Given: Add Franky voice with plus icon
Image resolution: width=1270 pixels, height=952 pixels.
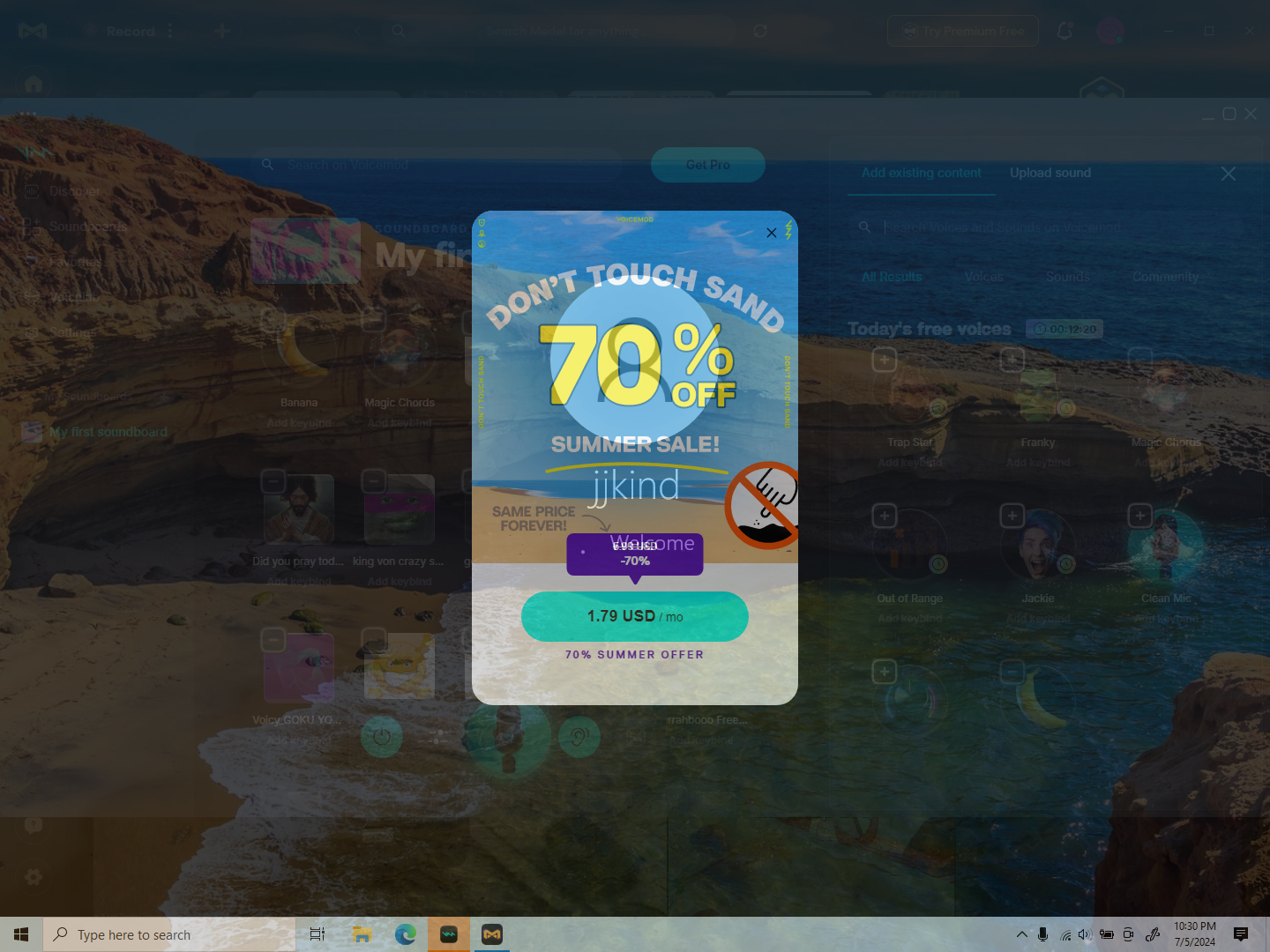Looking at the screenshot, I should (1012, 360).
